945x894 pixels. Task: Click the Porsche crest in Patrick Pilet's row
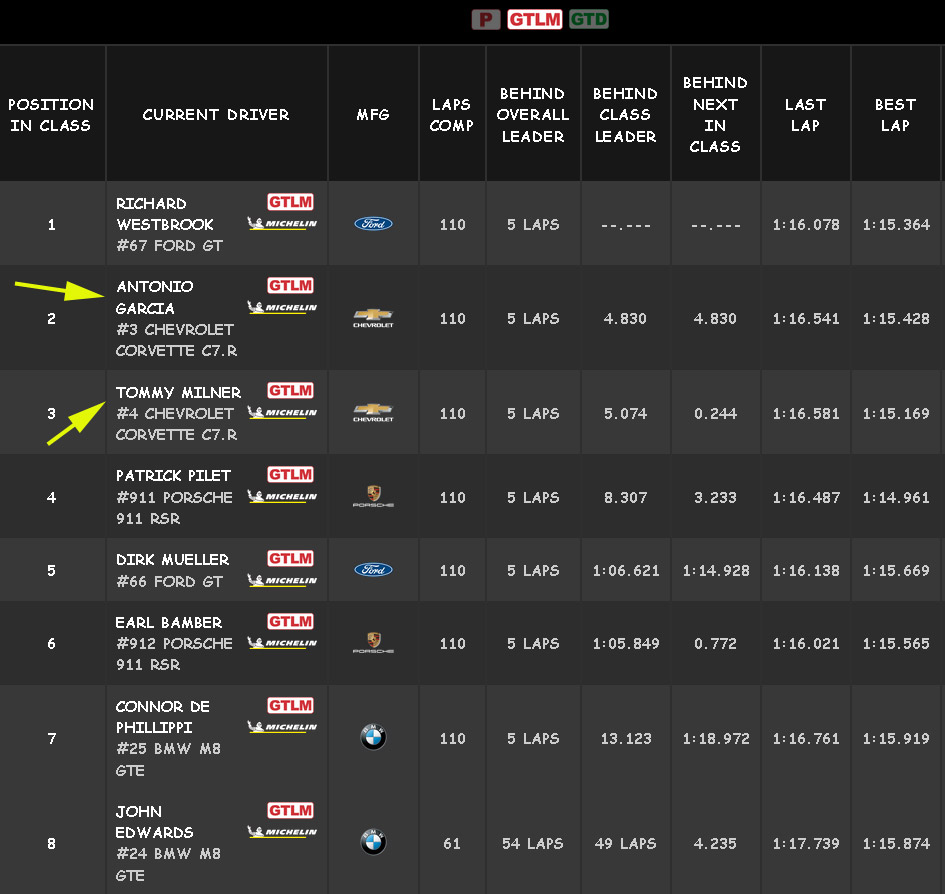(x=373, y=497)
